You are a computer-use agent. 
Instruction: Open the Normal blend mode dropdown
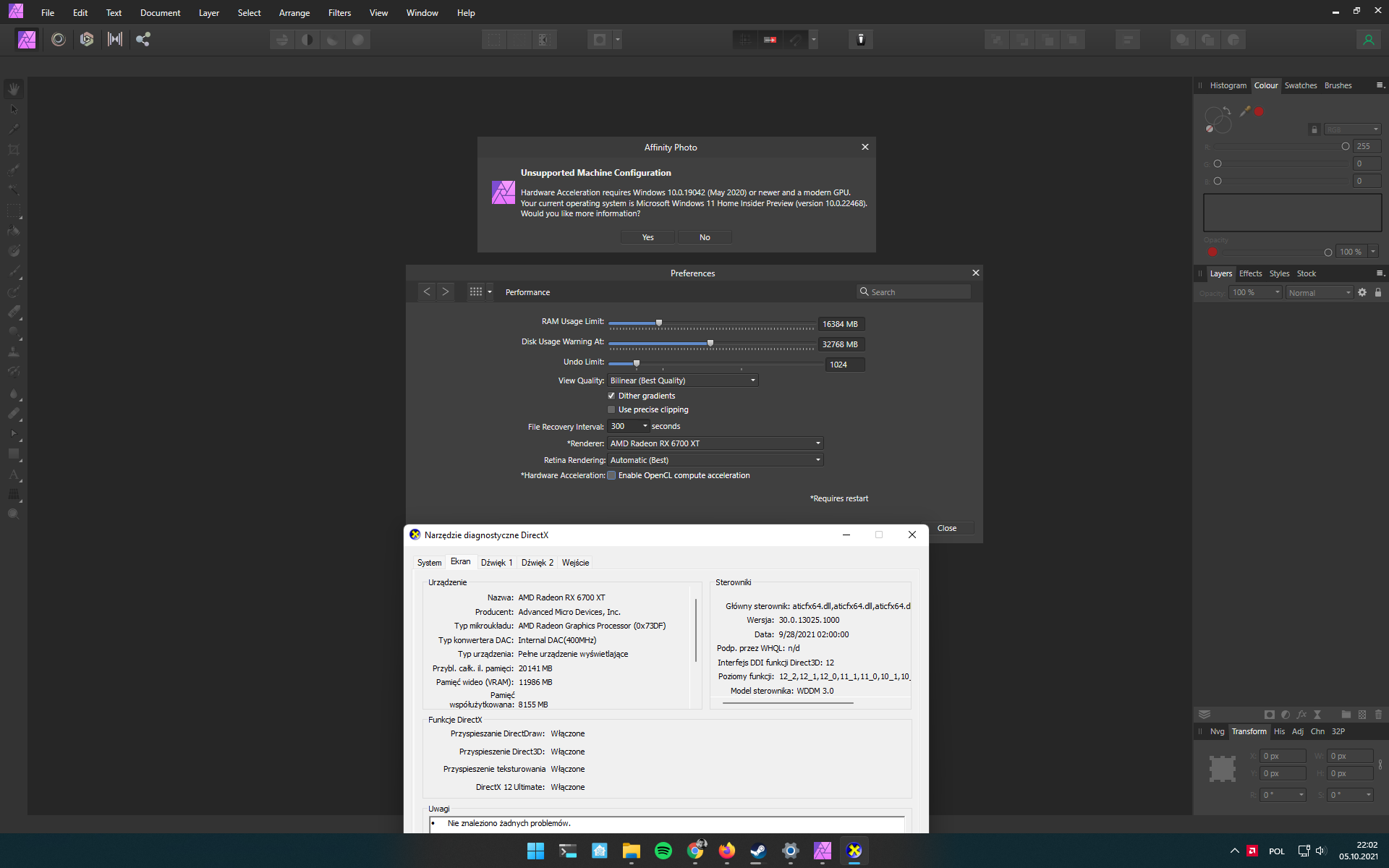[1319, 292]
